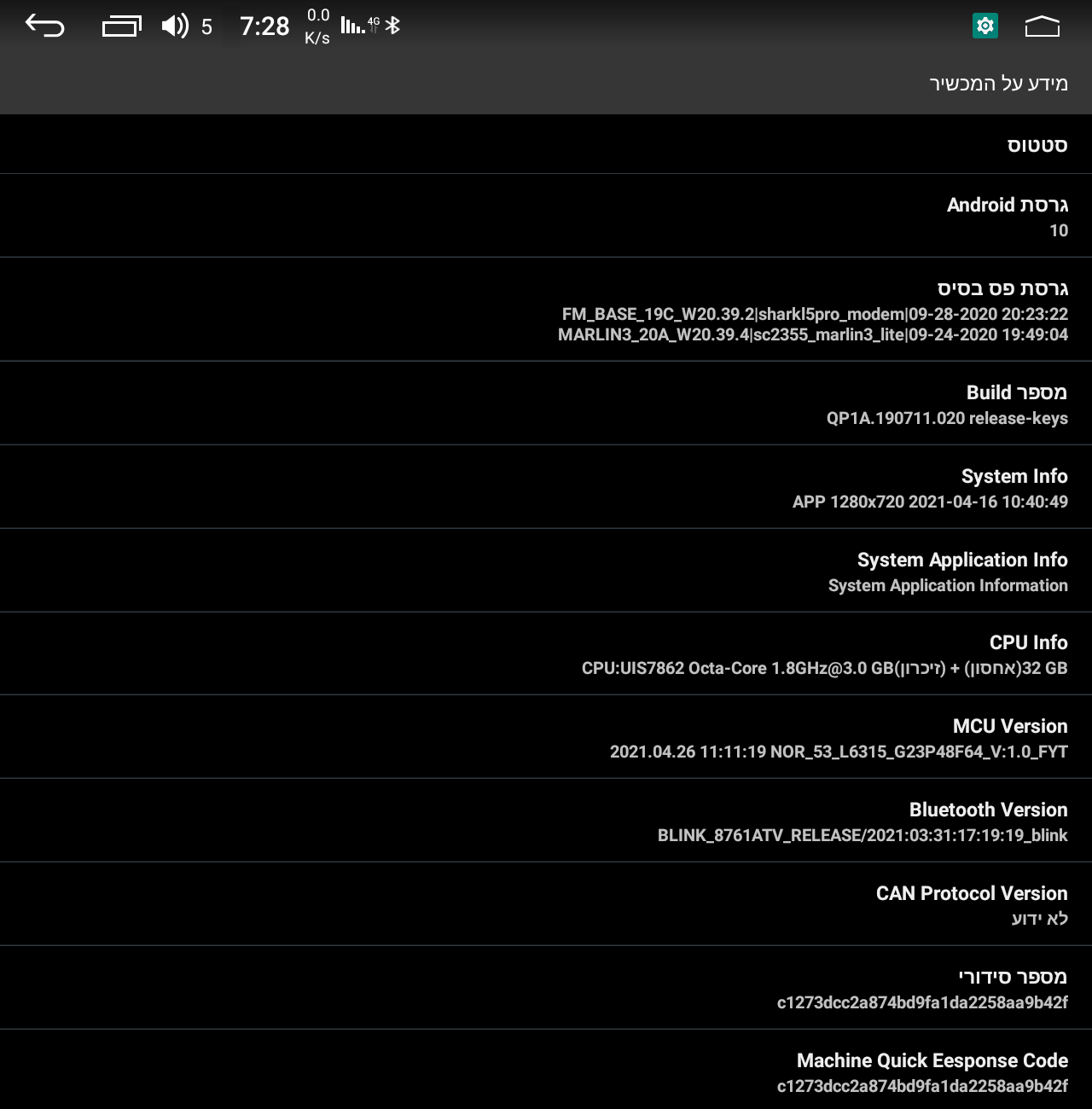This screenshot has height=1109, width=1092.
Task: Tap the מספר סידורי serial number row
Action: click(546, 988)
